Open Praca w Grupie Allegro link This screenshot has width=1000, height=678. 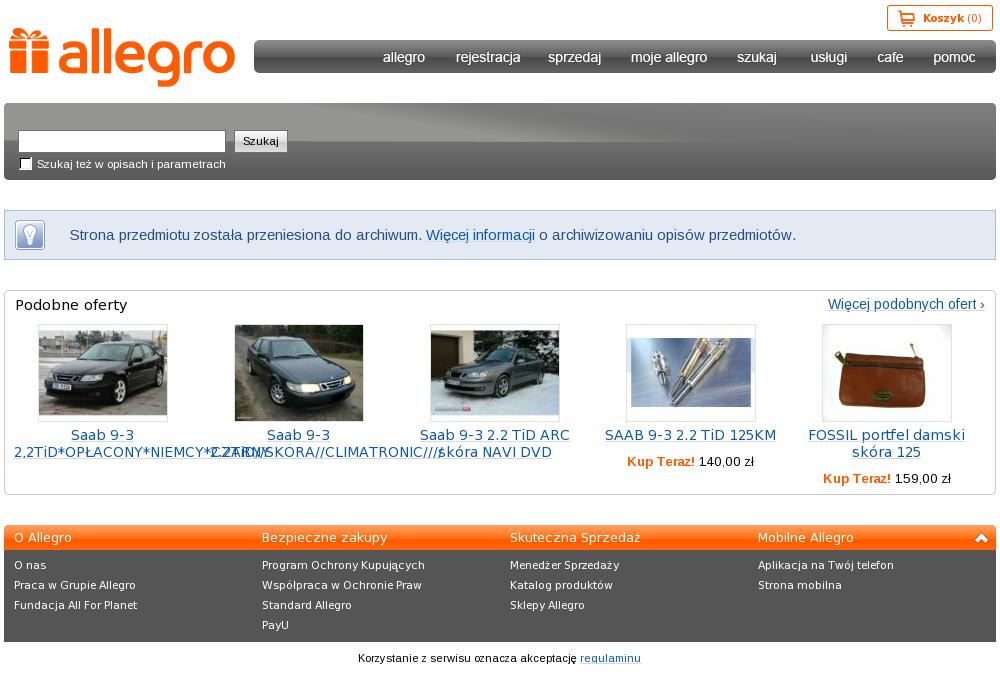(75, 585)
